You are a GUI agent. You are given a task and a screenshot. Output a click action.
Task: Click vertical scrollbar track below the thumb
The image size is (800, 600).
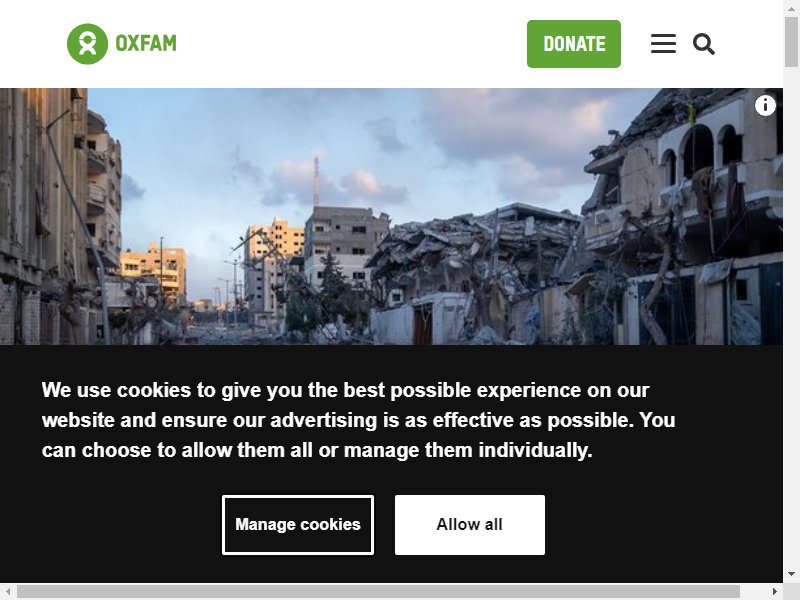coord(791,316)
